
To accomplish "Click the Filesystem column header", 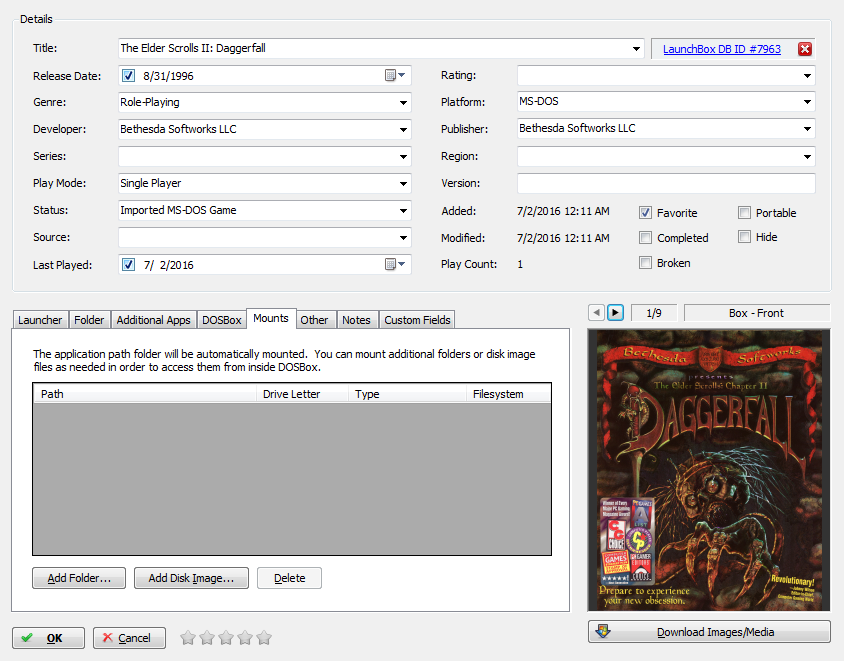I will 508,393.
